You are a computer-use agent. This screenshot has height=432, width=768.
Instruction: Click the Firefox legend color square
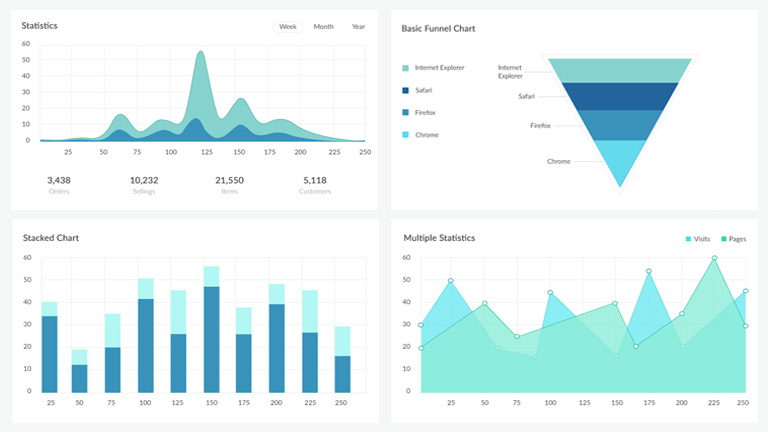coord(405,112)
